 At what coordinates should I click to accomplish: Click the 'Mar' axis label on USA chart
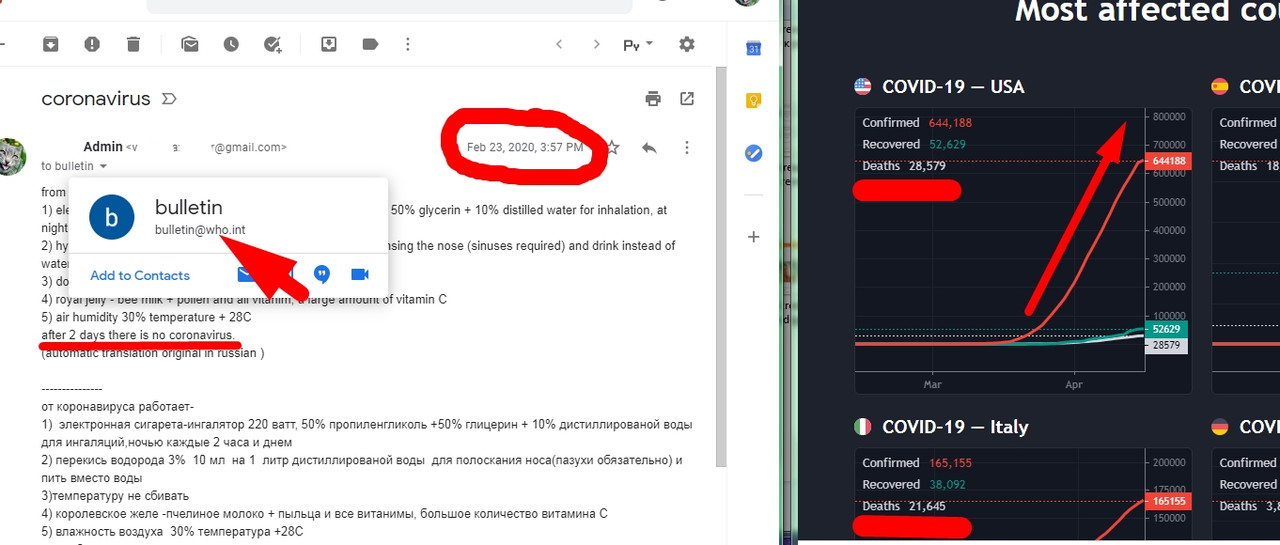click(x=932, y=384)
